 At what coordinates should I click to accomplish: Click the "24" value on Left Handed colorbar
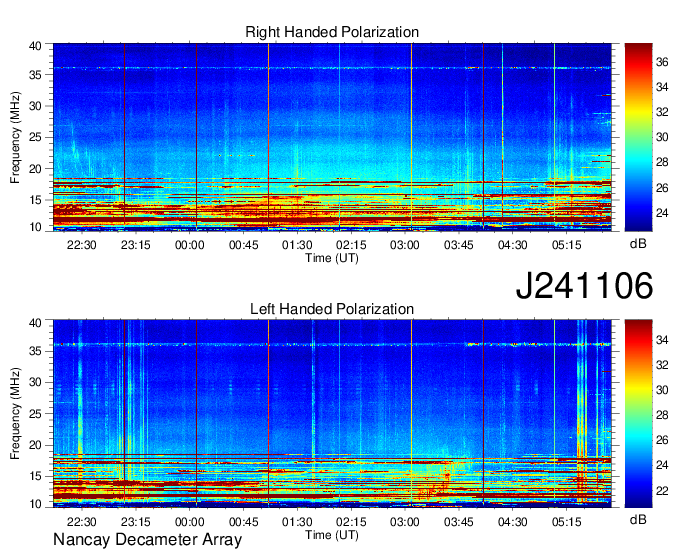point(662,465)
